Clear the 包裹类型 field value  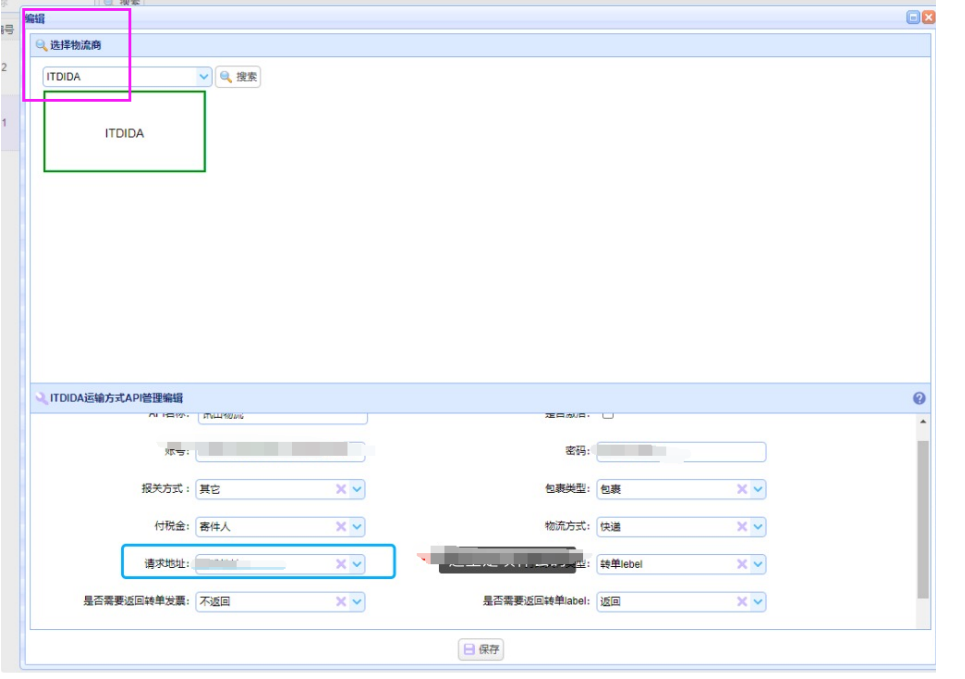(x=742, y=489)
